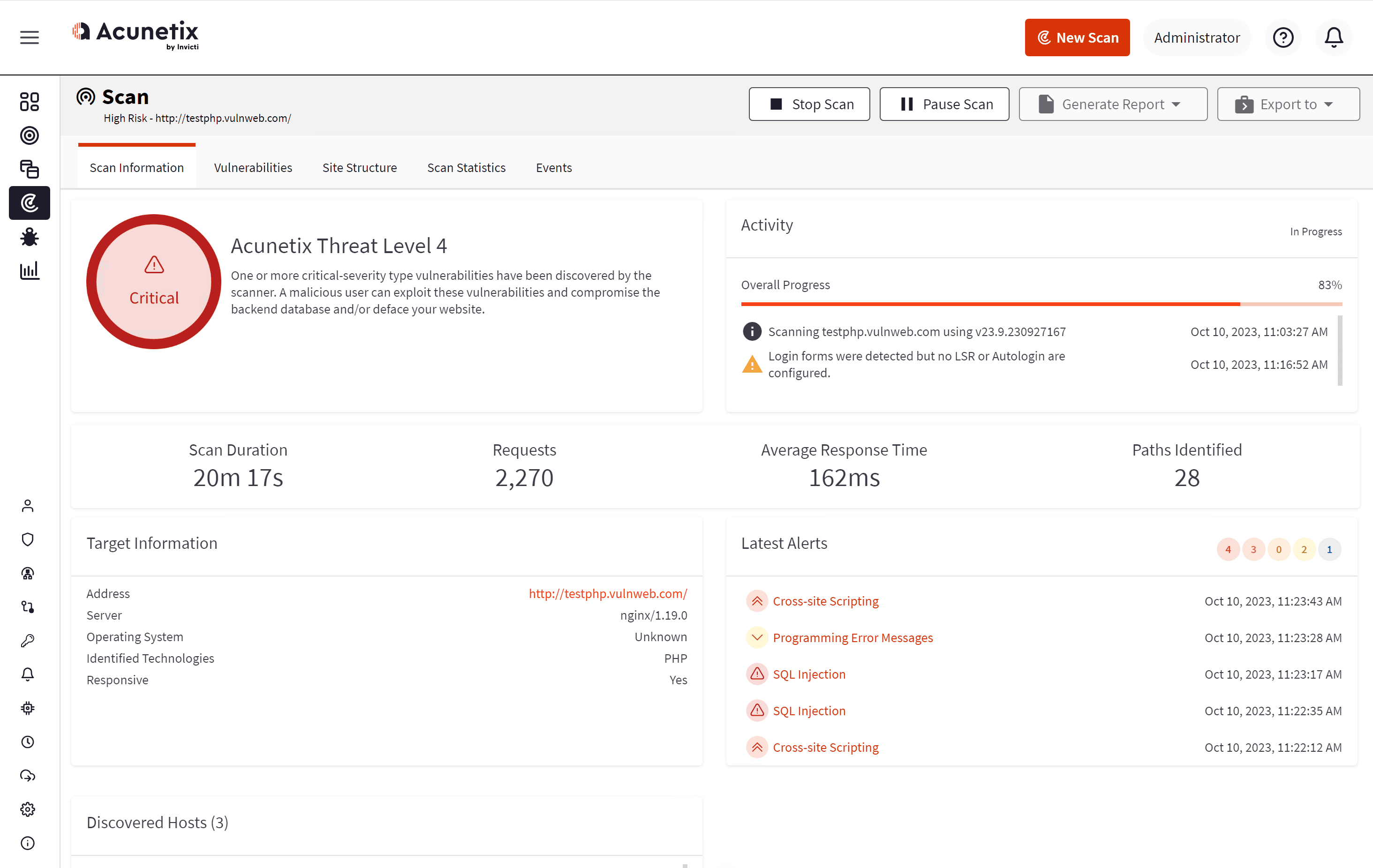Screen dimensions: 1373x868
Task: Open the Vulnerabilities bug icon in sidebar
Action: [29, 237]
